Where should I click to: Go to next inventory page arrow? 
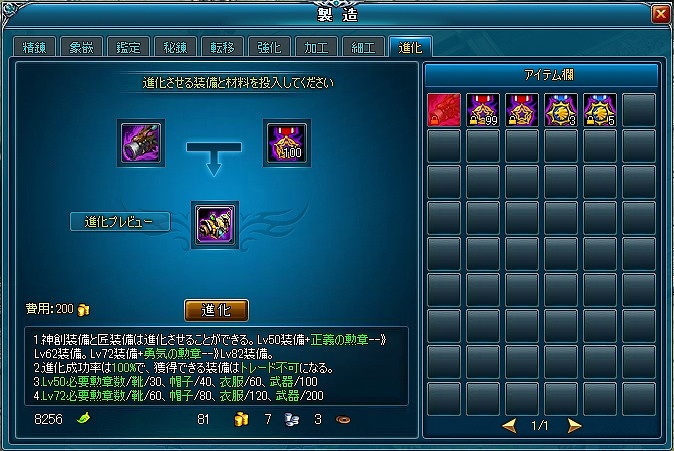pos(574,426)
